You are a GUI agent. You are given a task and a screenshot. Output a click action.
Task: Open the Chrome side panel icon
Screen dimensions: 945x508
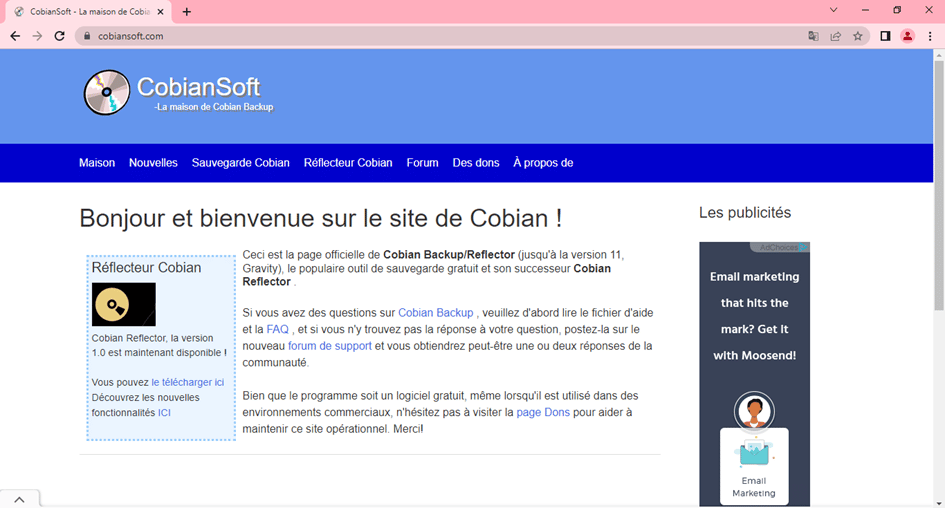click(x=885, y=36)
